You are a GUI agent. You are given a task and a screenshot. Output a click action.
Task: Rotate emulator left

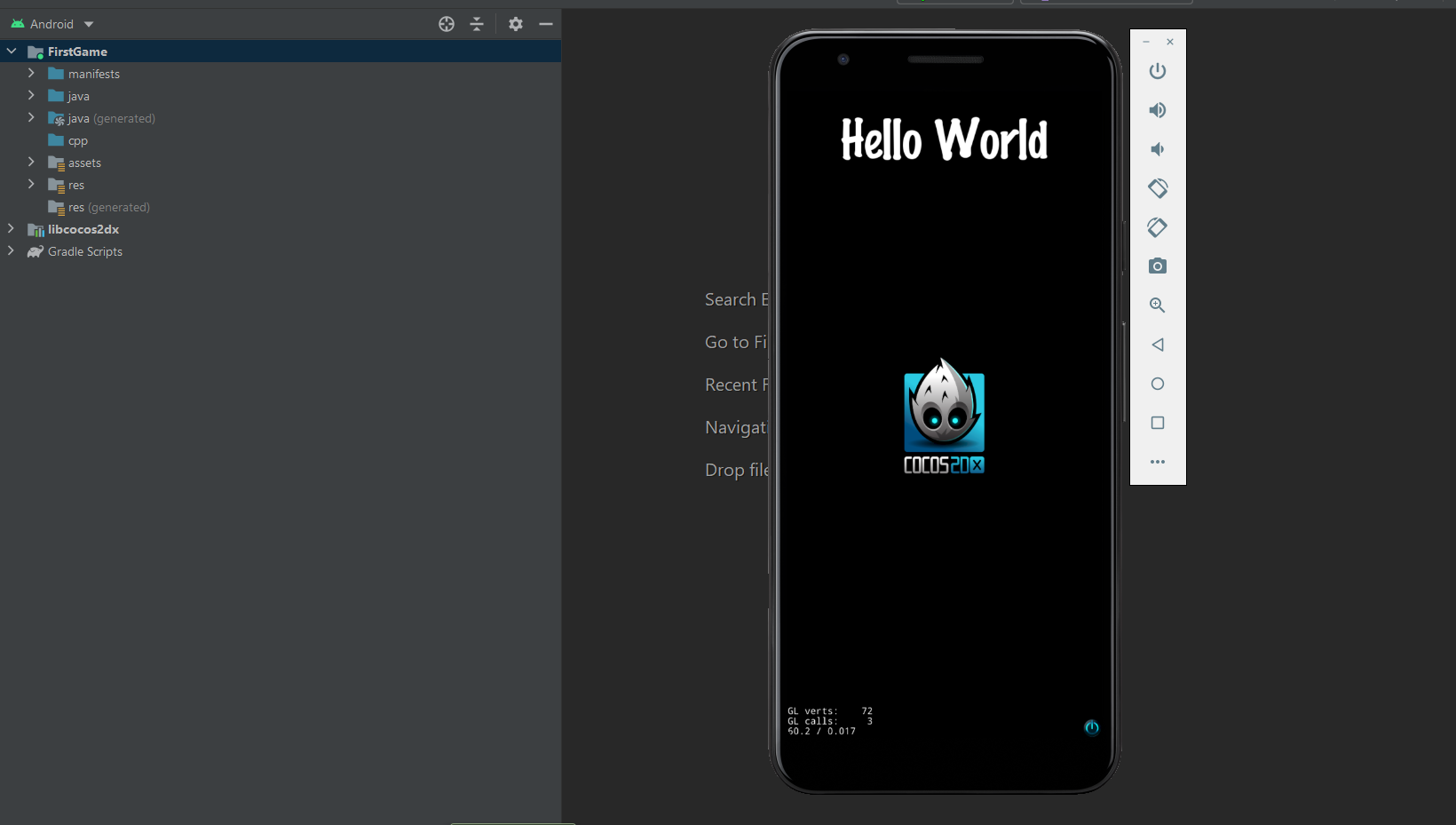1157,188
